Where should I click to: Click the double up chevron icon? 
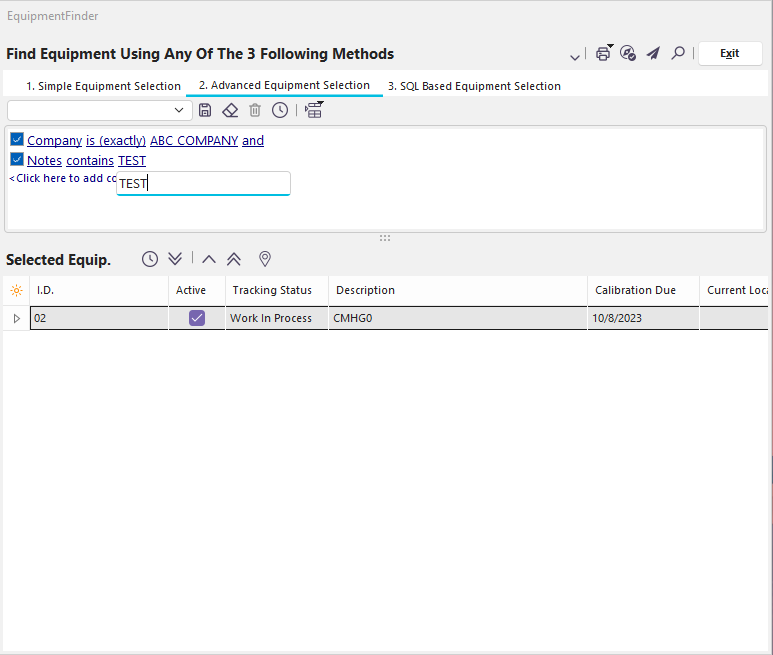[234, 259]
